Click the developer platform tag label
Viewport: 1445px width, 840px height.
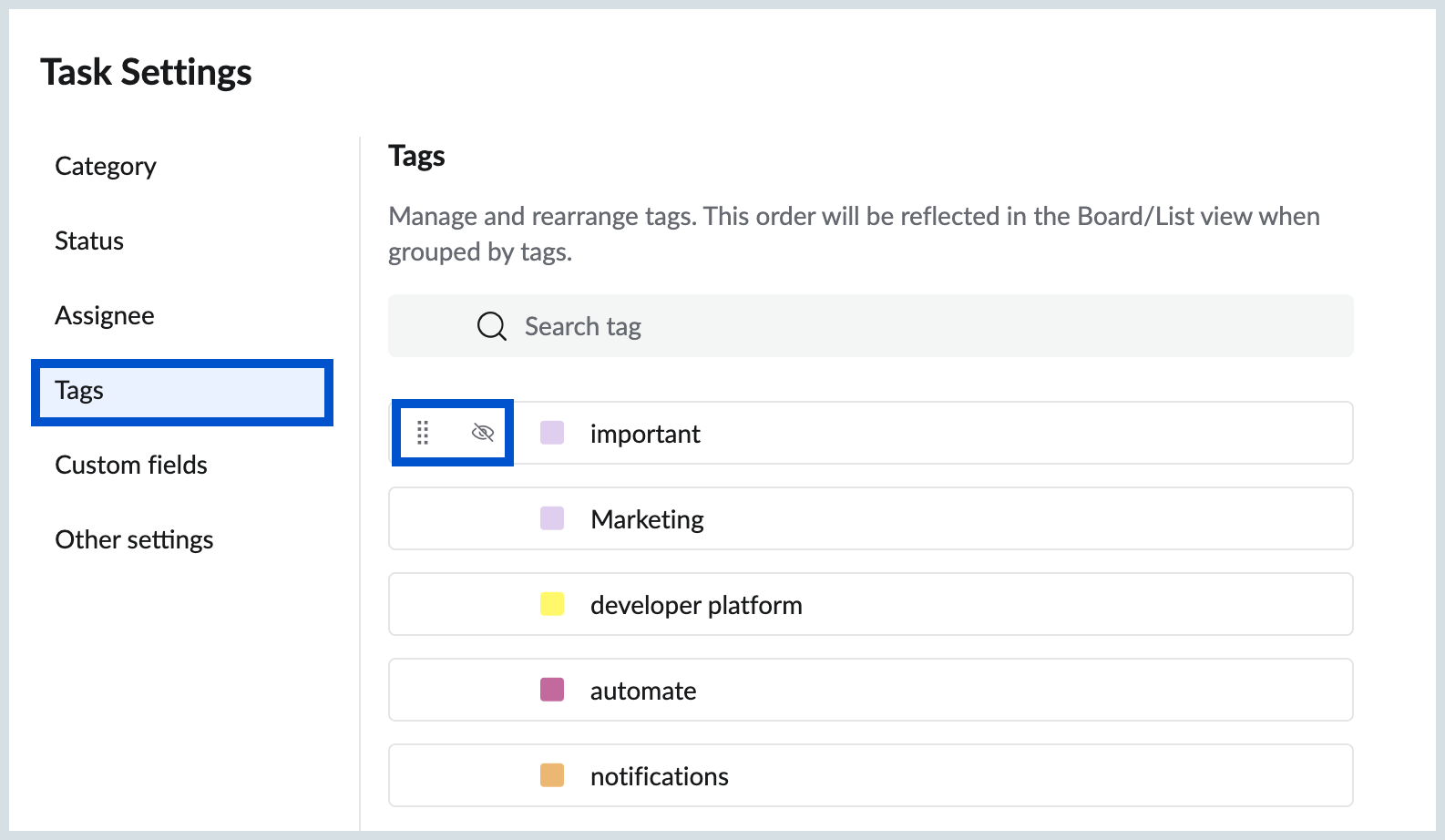696,605
